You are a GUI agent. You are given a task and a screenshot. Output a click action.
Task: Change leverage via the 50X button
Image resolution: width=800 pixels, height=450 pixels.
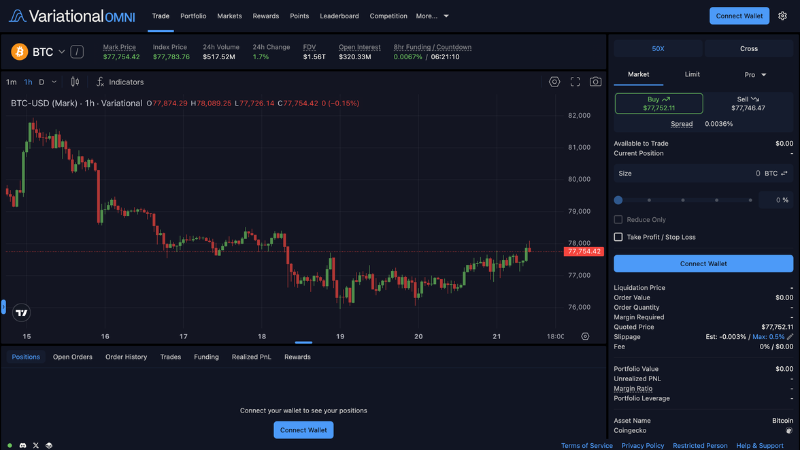click(x=658, y=48)
